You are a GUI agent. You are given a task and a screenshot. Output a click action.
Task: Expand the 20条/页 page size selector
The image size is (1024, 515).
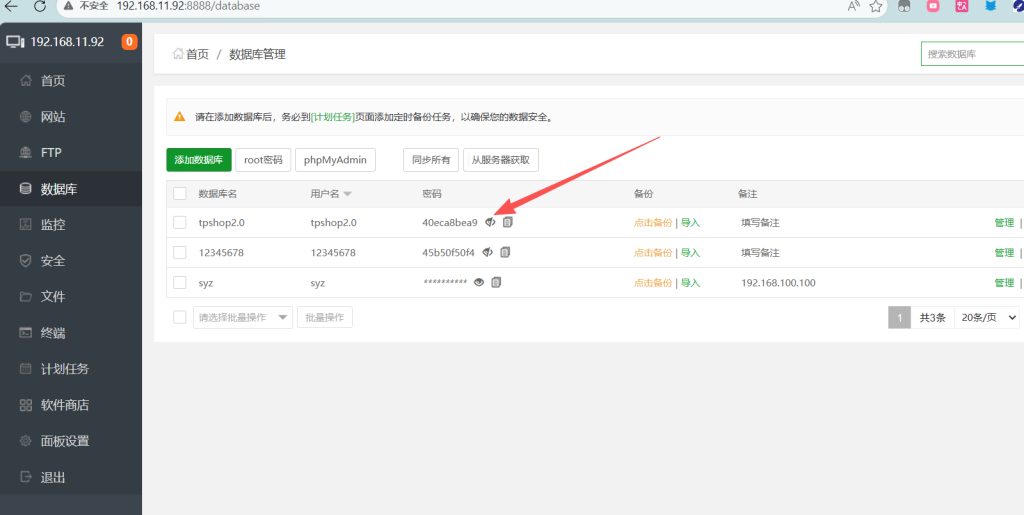click(x=987, y=317)
